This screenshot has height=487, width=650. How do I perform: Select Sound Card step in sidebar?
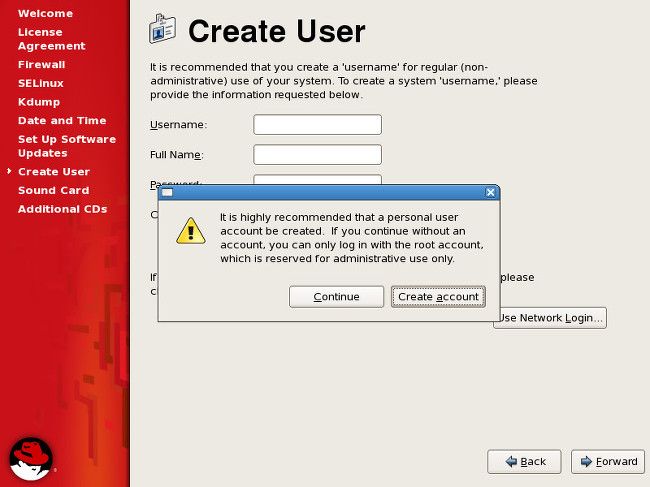53,190
